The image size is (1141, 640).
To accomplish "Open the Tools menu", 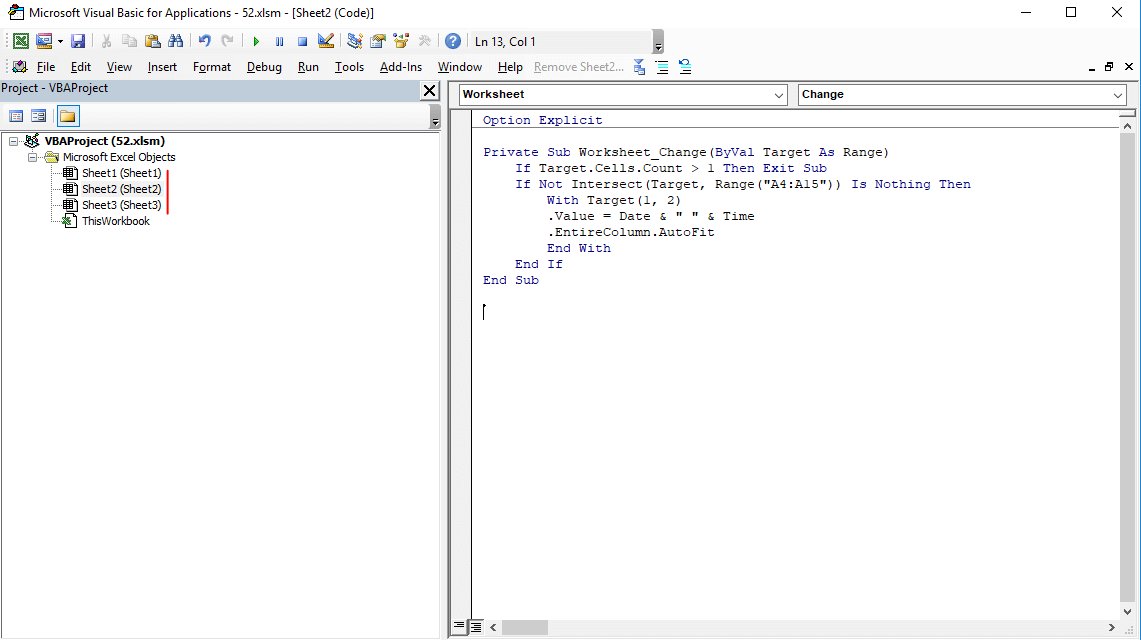I will pos(349,67).
